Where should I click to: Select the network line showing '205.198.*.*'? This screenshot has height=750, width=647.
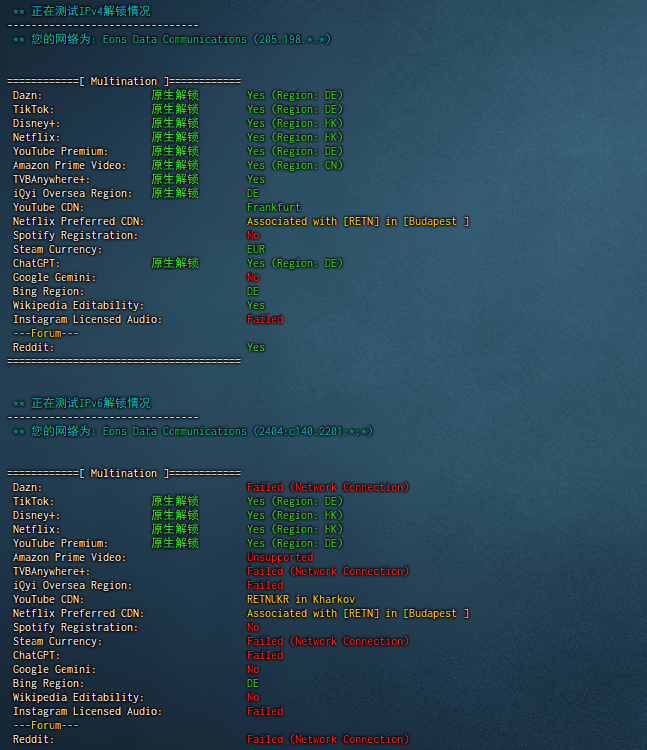172,39
